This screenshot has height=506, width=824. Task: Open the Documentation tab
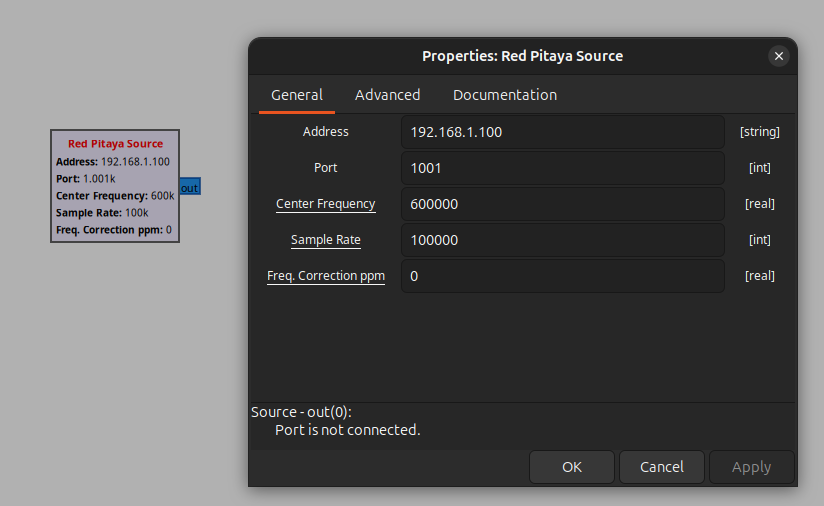[504, 95]
